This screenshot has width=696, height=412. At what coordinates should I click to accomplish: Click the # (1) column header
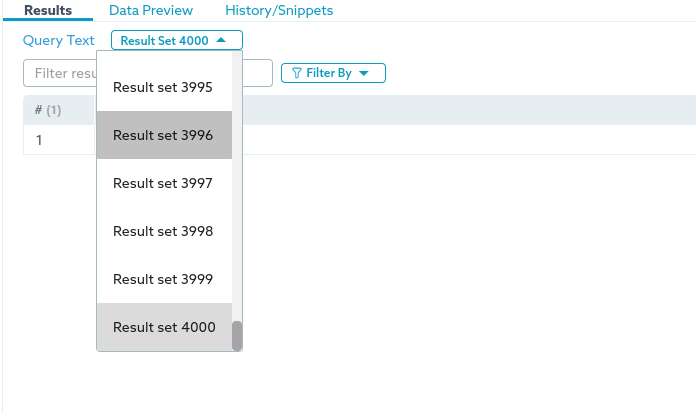pyautogui.click(x=48, y=110)
